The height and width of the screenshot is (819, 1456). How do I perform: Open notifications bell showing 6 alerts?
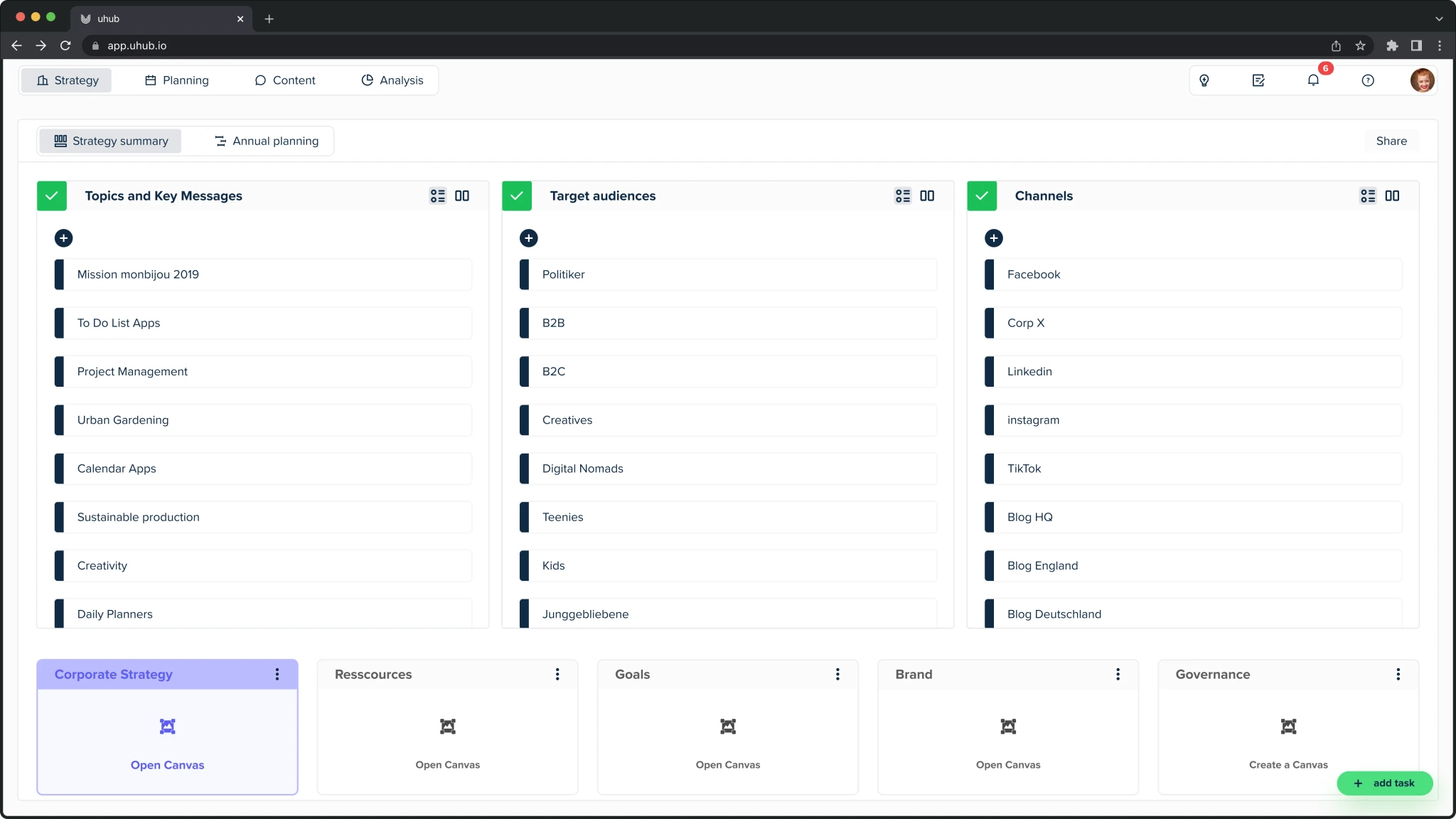point(1312,80)
